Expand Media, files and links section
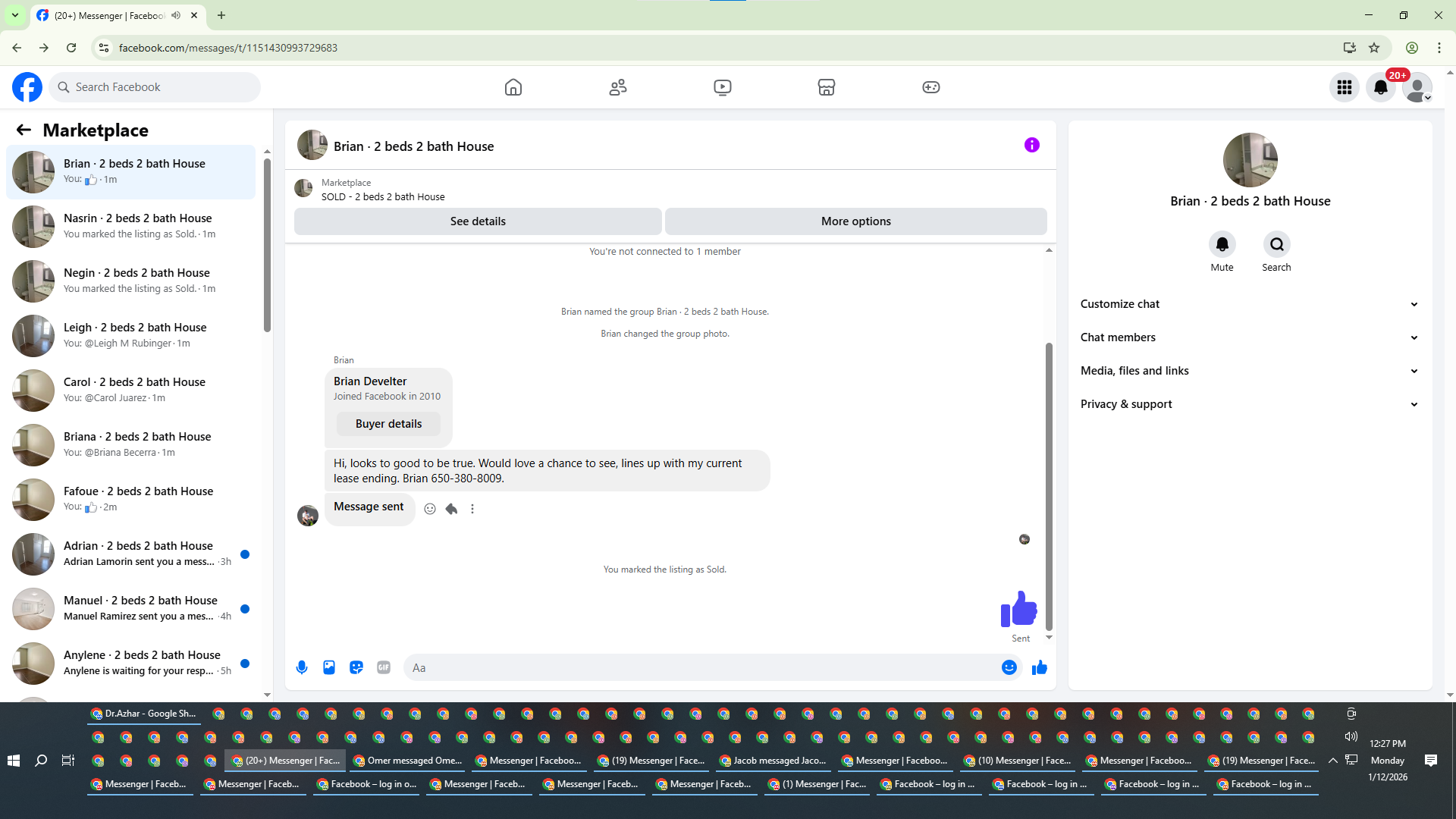1456x819 pixels. click(x=1250, y=371)
